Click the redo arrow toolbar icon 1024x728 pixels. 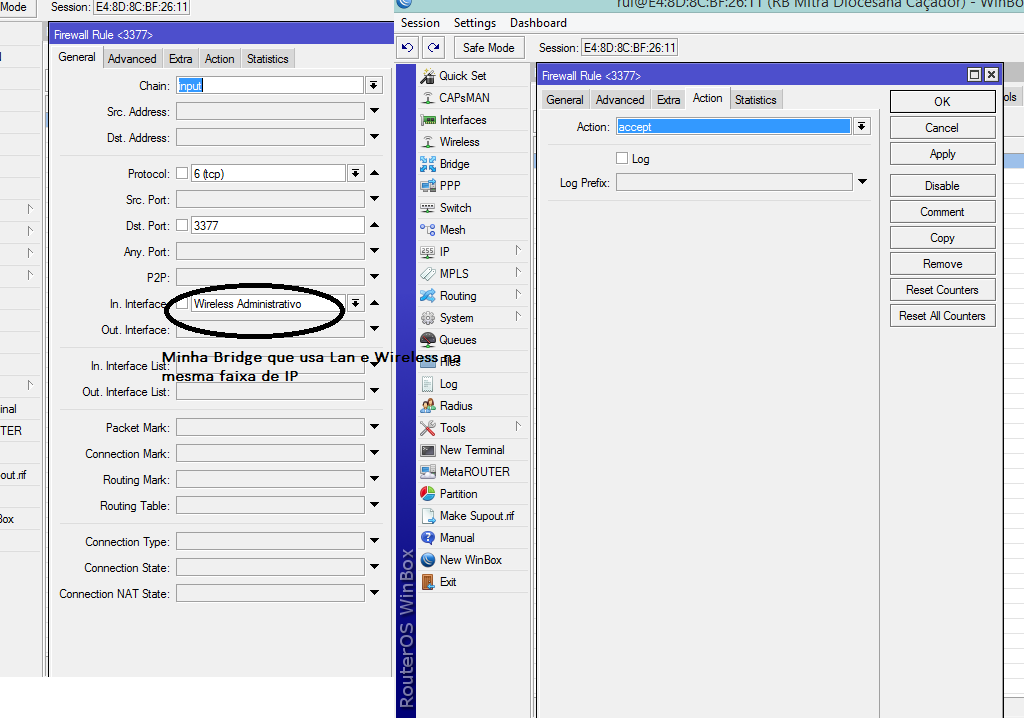434,48
